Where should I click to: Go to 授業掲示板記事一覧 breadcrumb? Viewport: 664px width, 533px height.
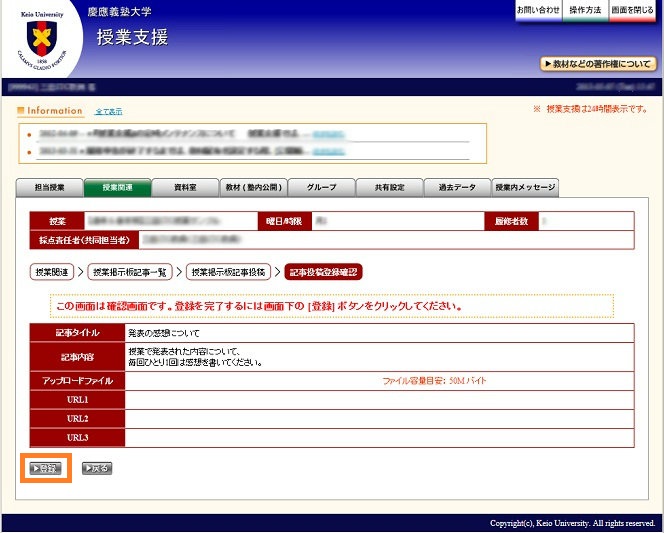(130, 271)
